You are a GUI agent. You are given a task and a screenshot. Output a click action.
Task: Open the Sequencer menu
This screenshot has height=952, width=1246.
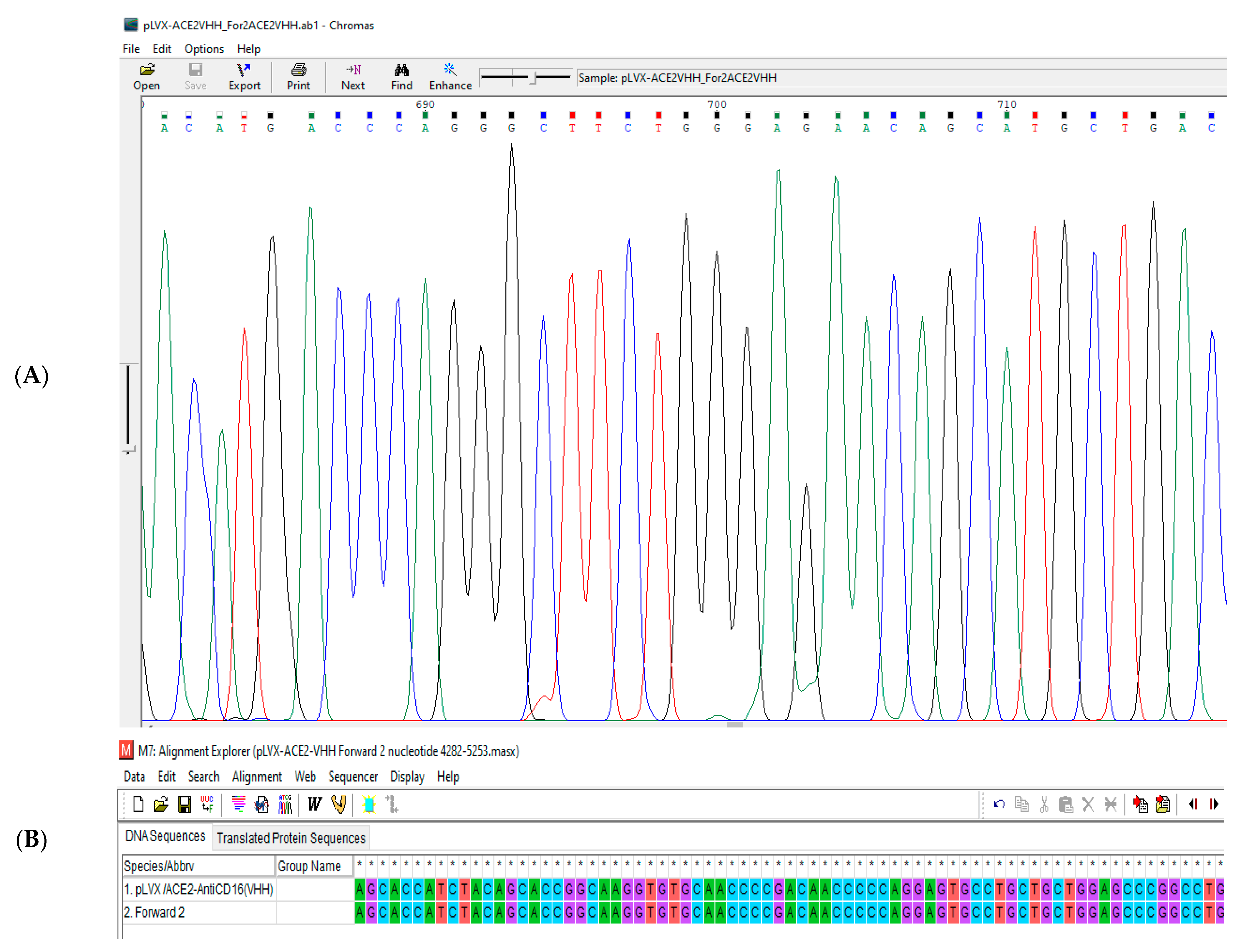353,776
